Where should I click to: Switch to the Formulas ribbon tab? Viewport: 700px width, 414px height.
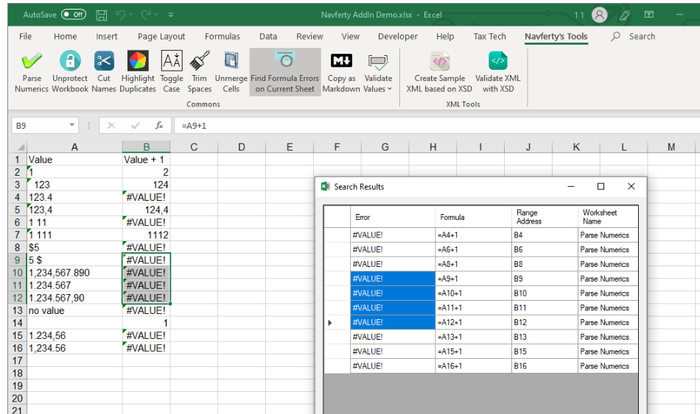click(222, 36)
